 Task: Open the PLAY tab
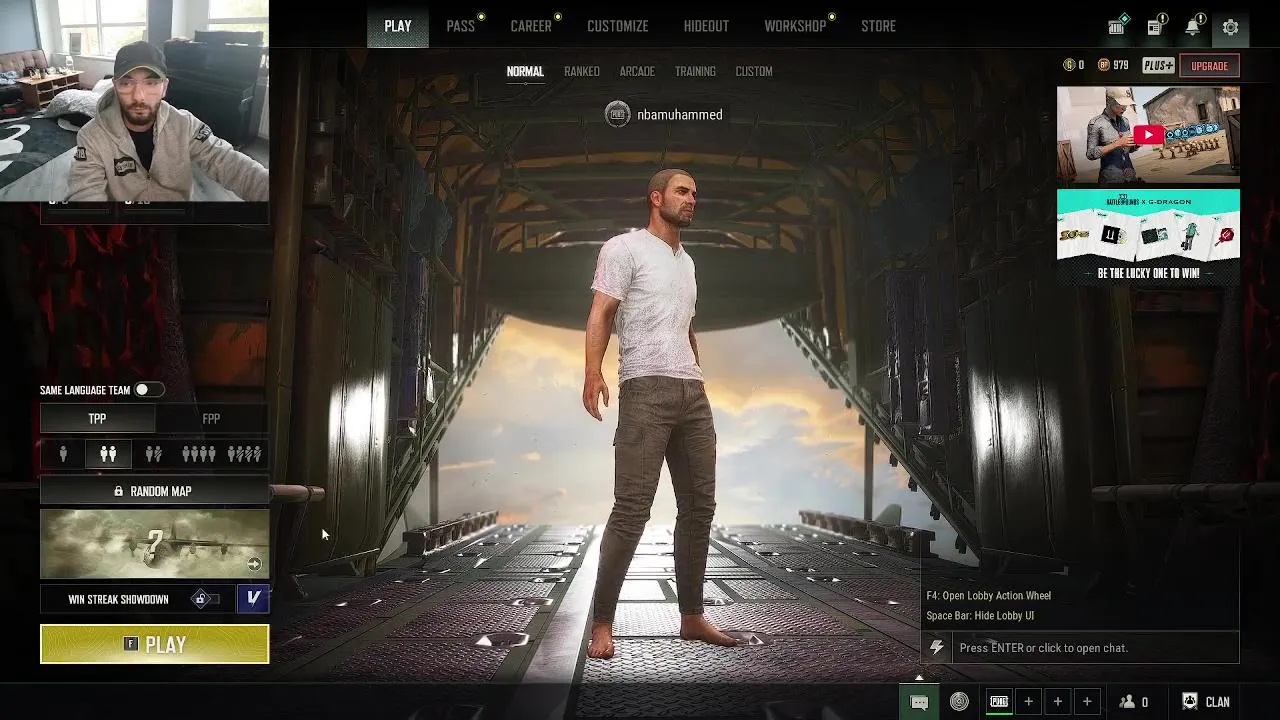click(398, 26)
